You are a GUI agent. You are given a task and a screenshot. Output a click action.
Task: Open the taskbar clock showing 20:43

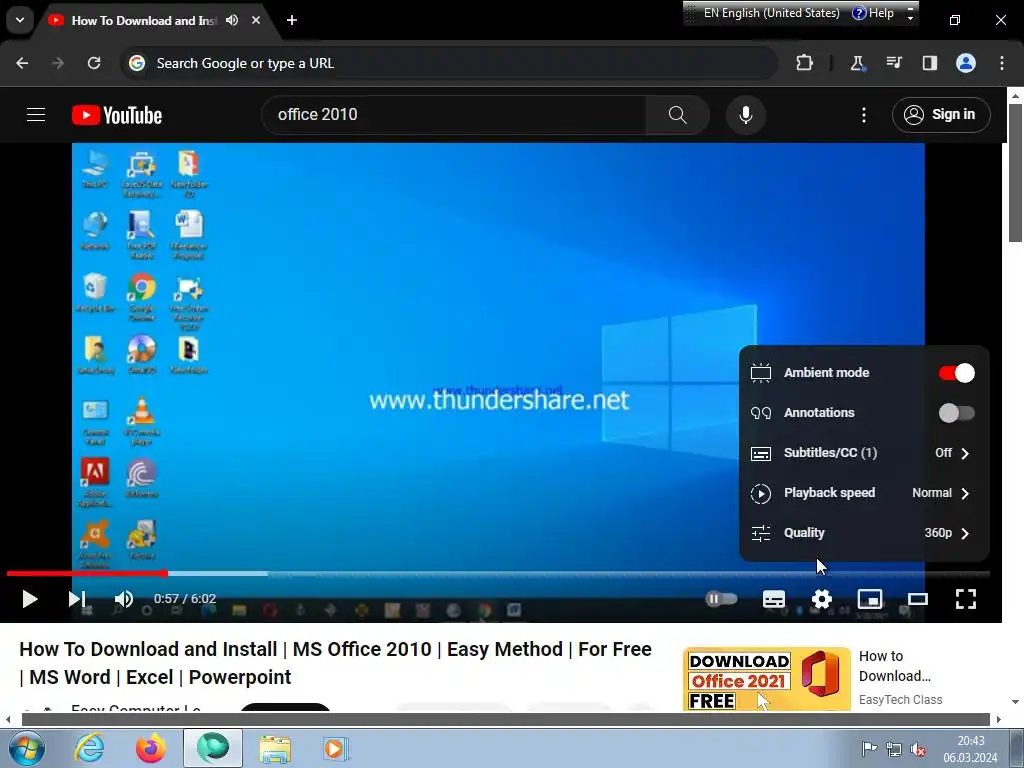tap(970, 749)
